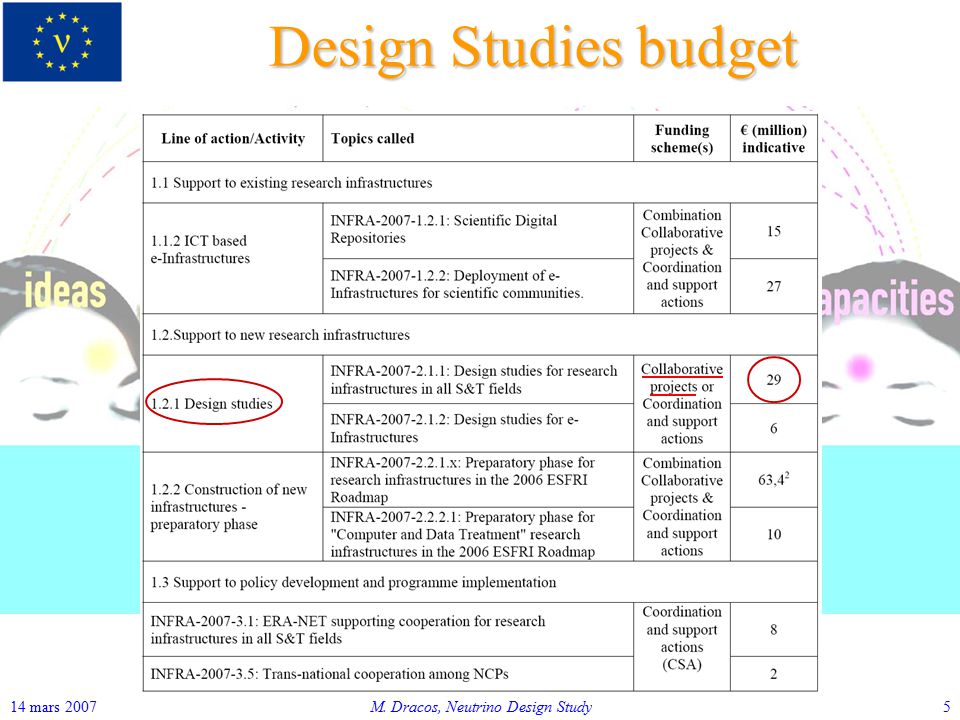This screenshot has height=720, width=960.
Task: Click the budget value '29'
Action: [x=774, y=380]
